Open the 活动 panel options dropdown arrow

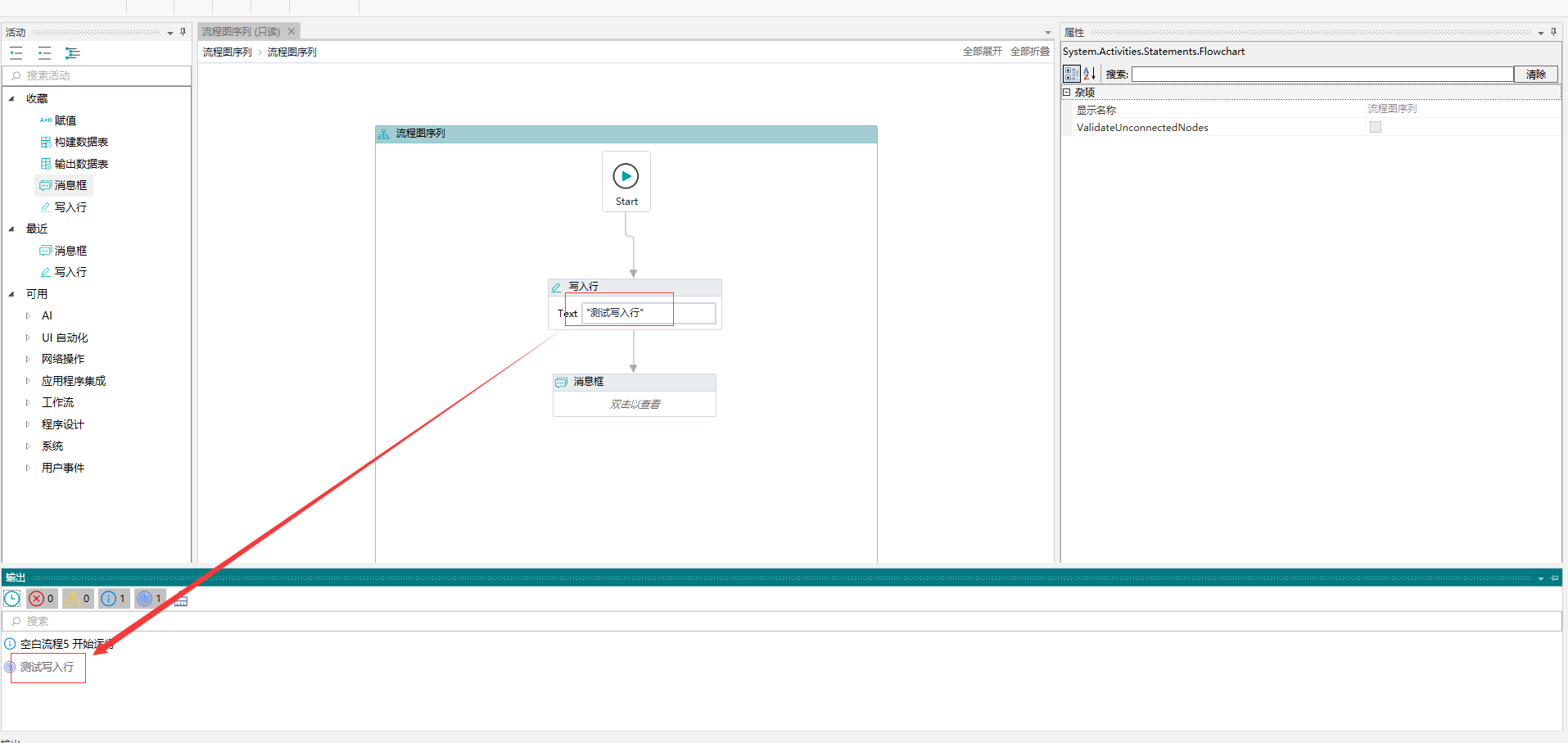(170, 33)
